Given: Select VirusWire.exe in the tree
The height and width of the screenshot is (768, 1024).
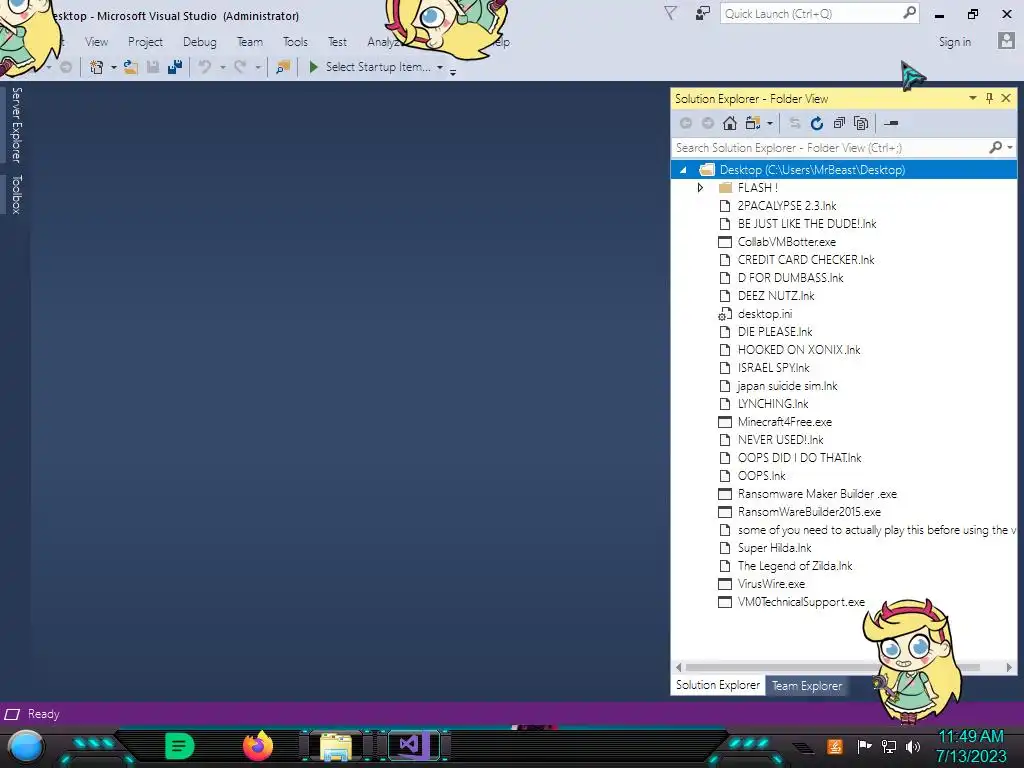Looking at the screenshot, I should (771, 584).
